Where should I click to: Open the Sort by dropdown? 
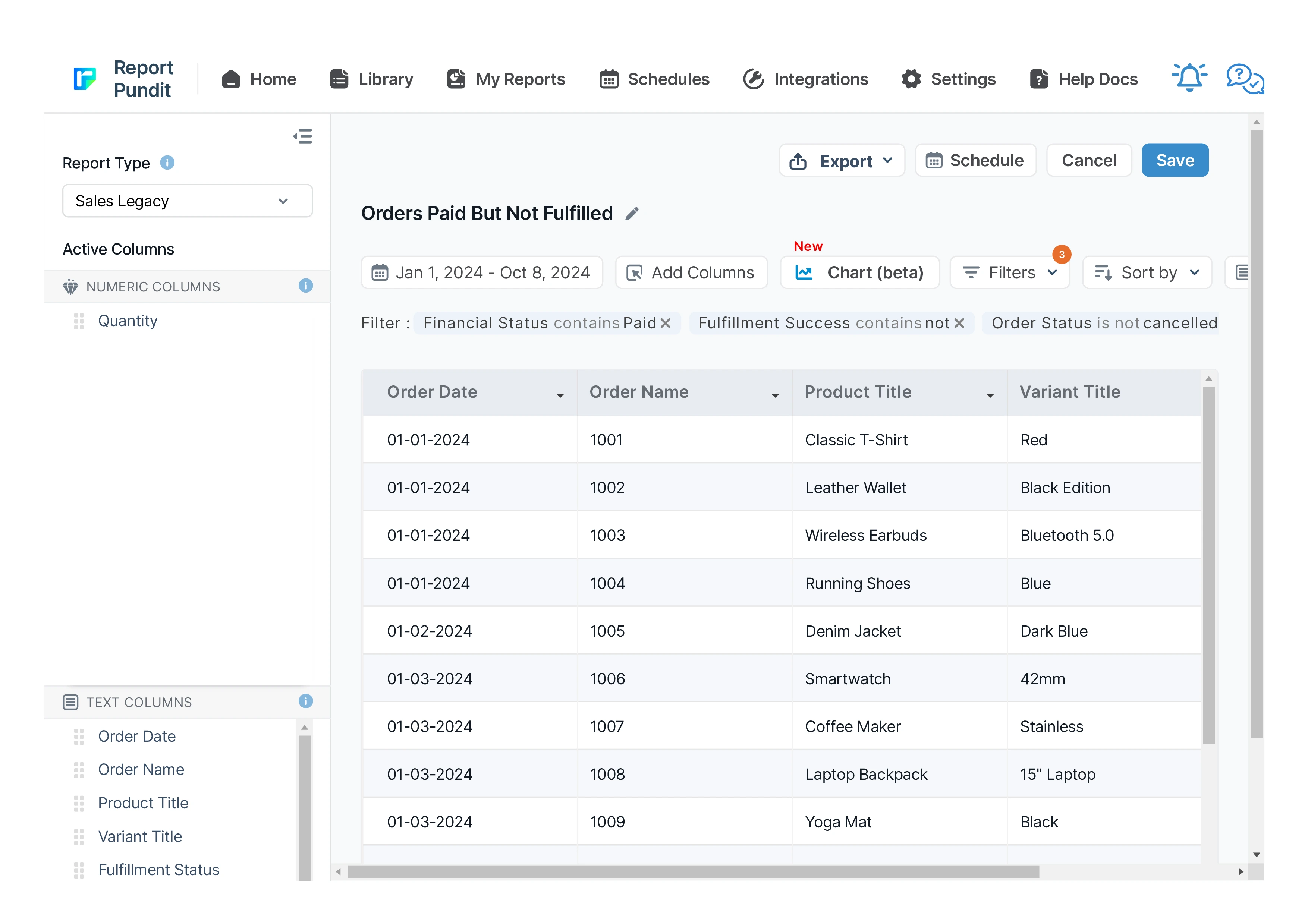(x=1147, y=273)
